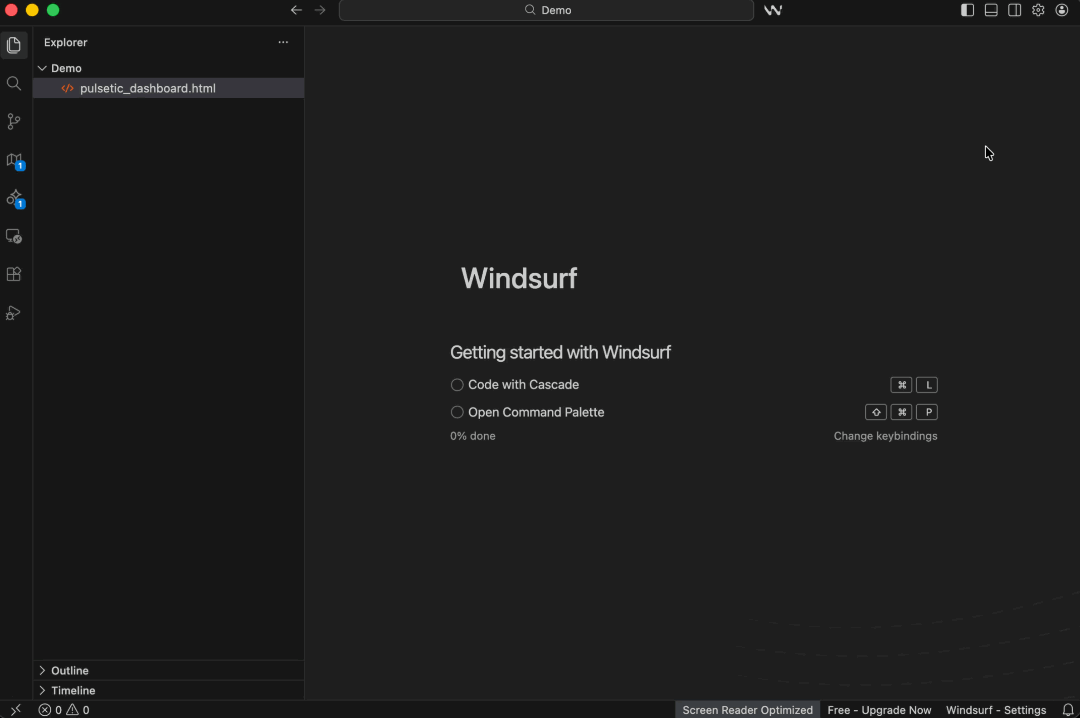This screenshot has height=718, width=1080.
Task: Expand the Timeline section
Action: (x=70, y=690)
